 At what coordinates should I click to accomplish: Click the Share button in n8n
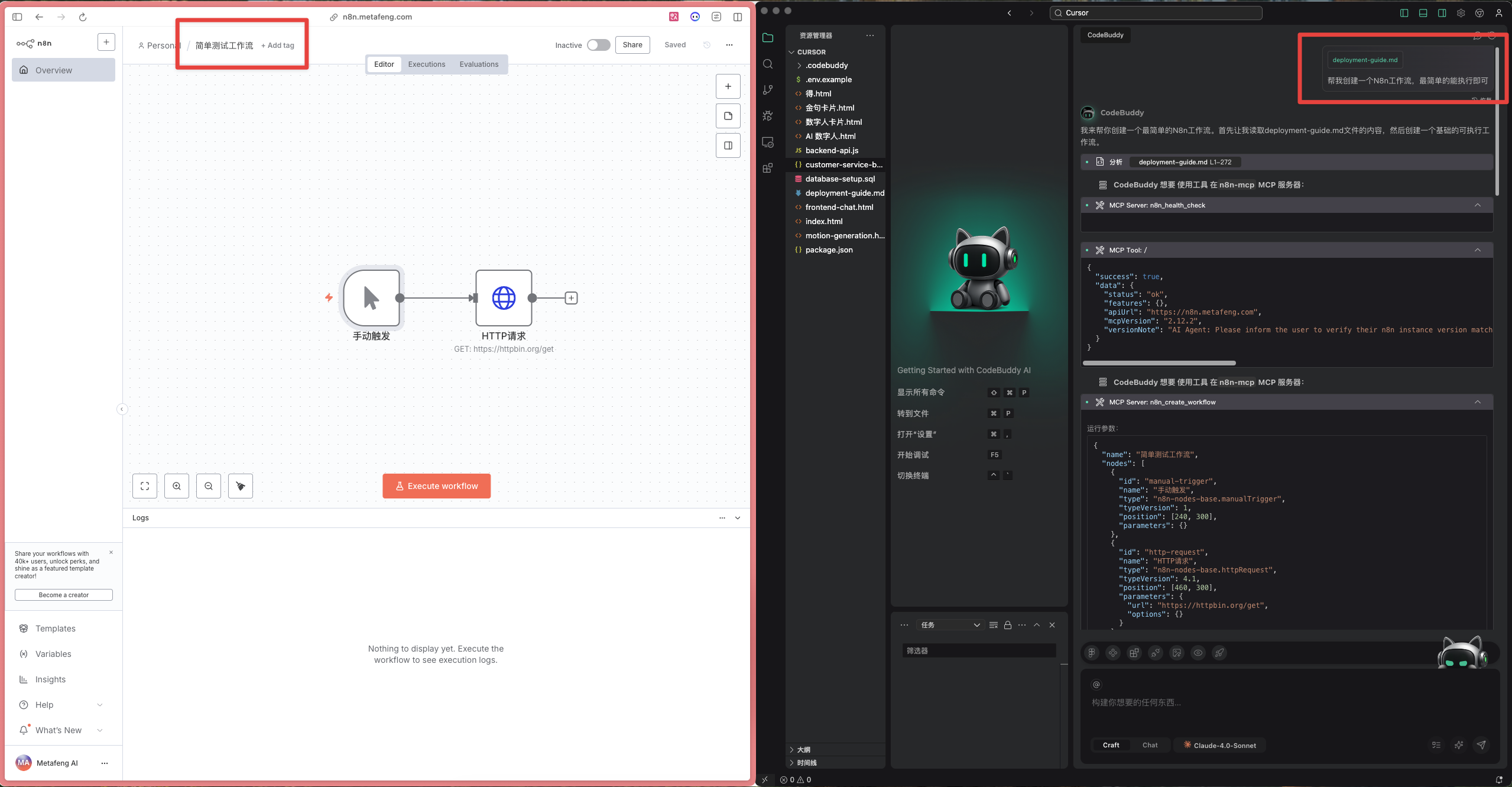coord(632,45)
